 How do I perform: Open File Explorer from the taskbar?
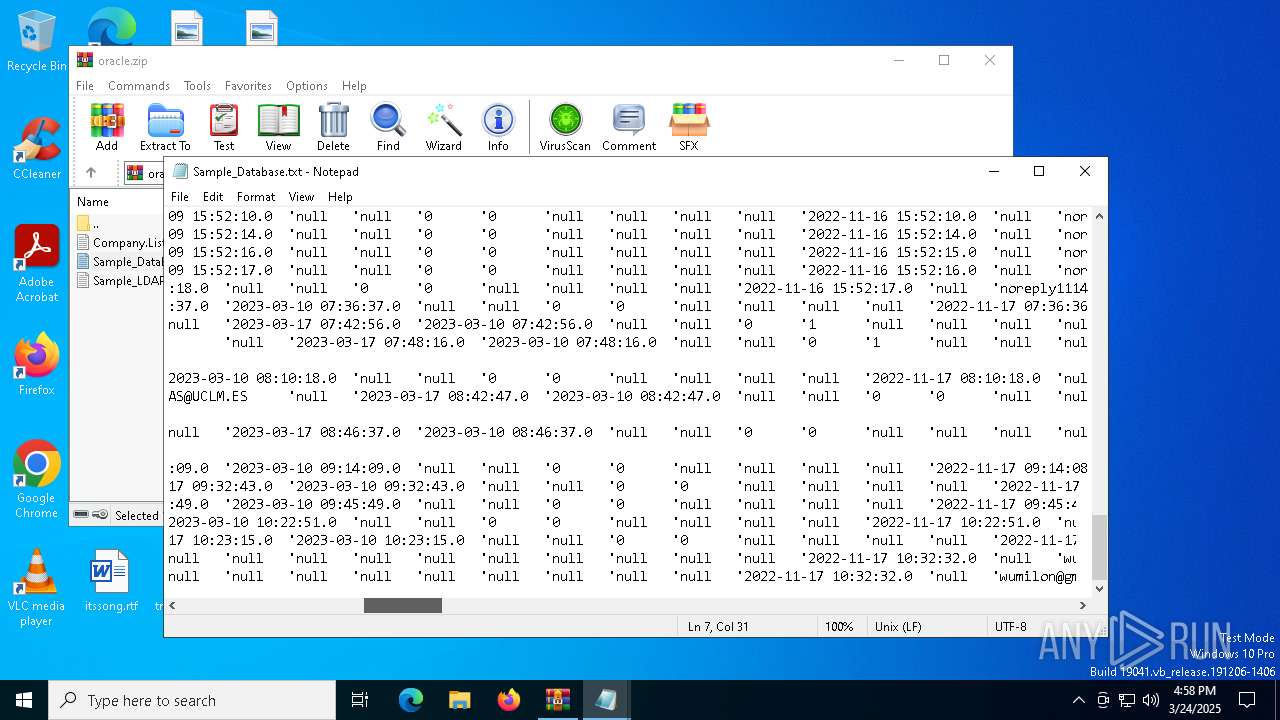[460, 700]
